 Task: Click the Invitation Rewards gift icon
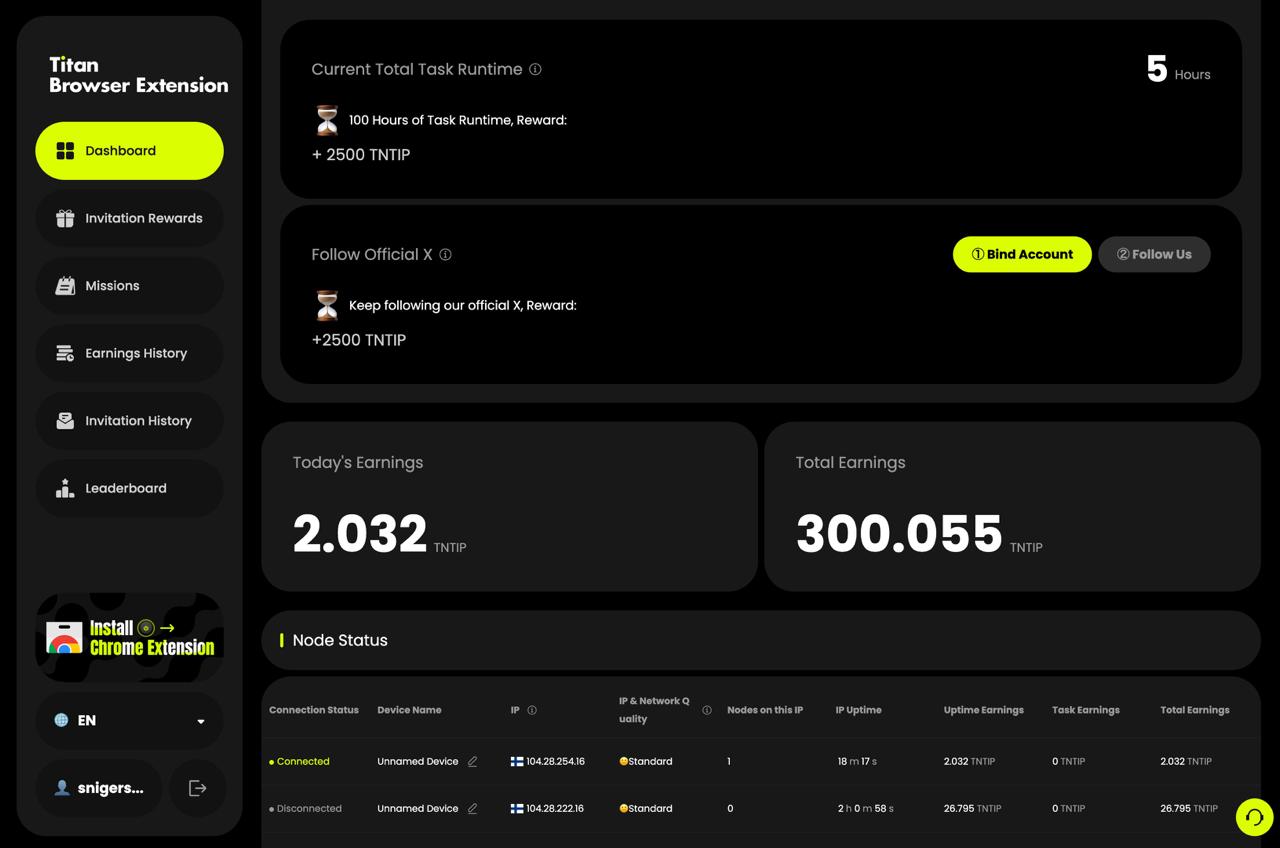[x=65, y=218]
